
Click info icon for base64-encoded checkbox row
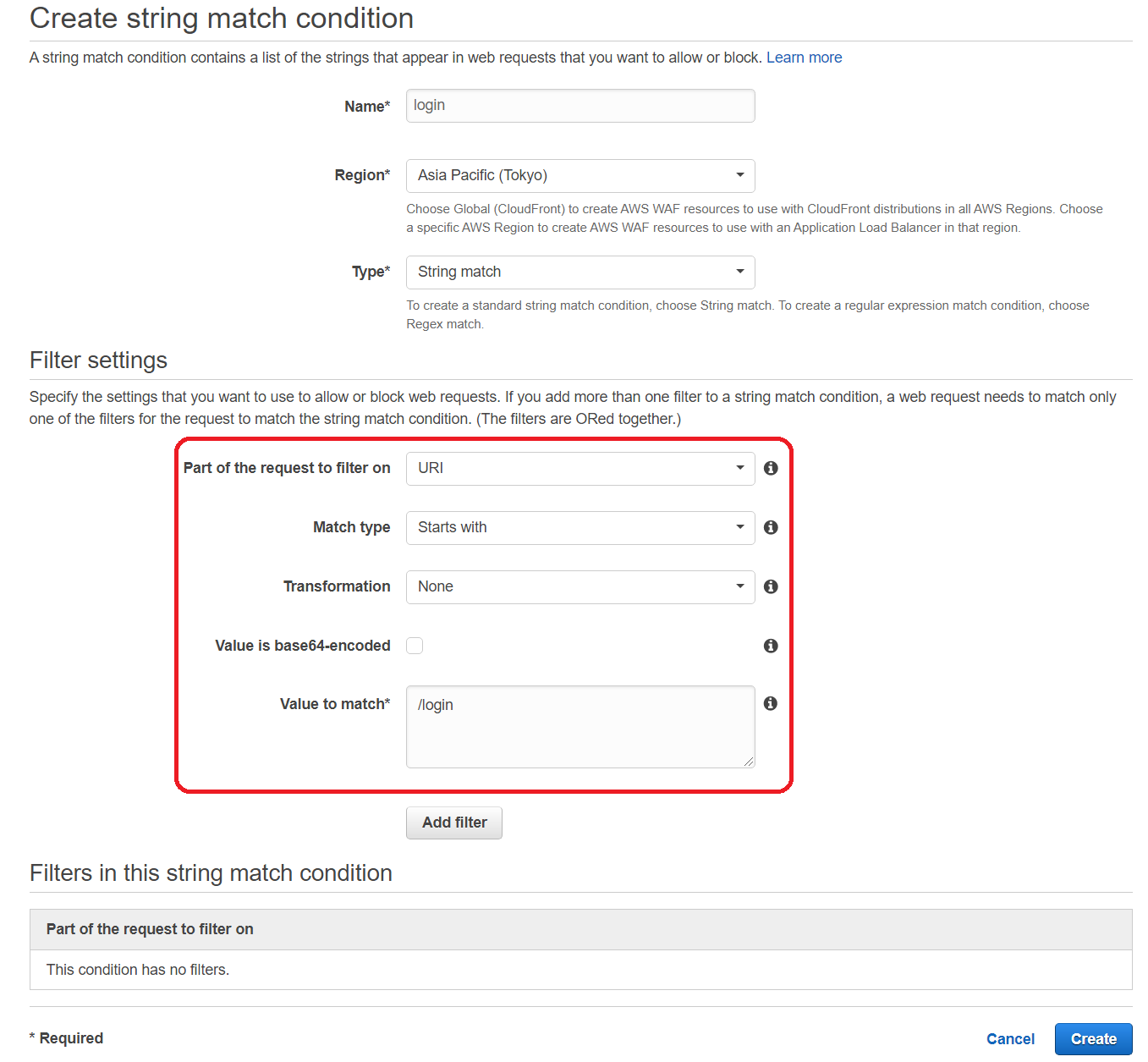tap(771, 646)
